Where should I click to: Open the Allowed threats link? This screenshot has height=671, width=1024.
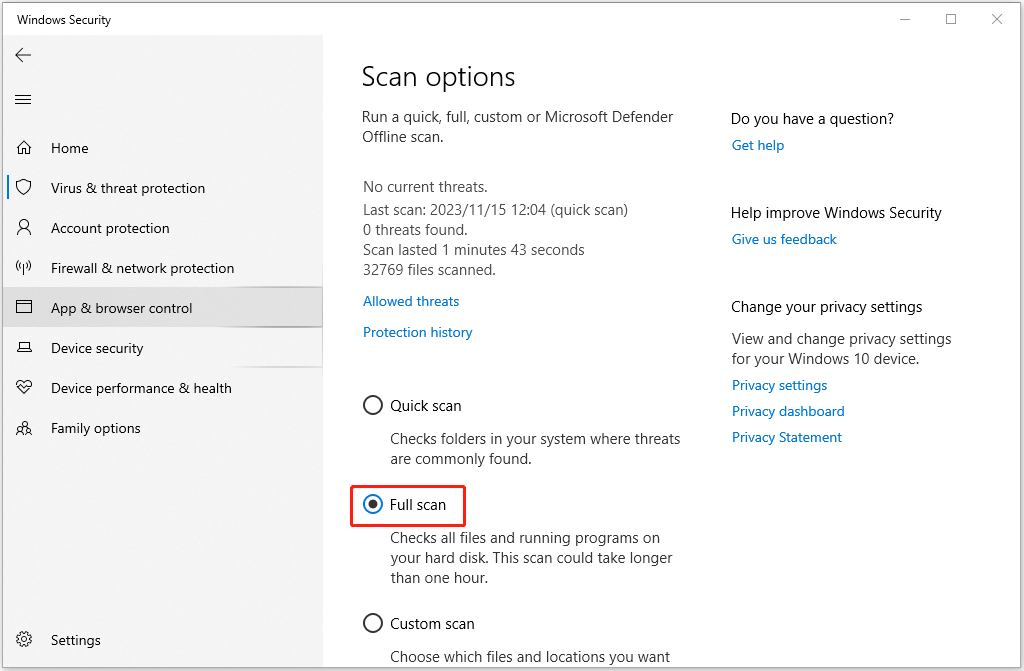[x=411, y=301]
